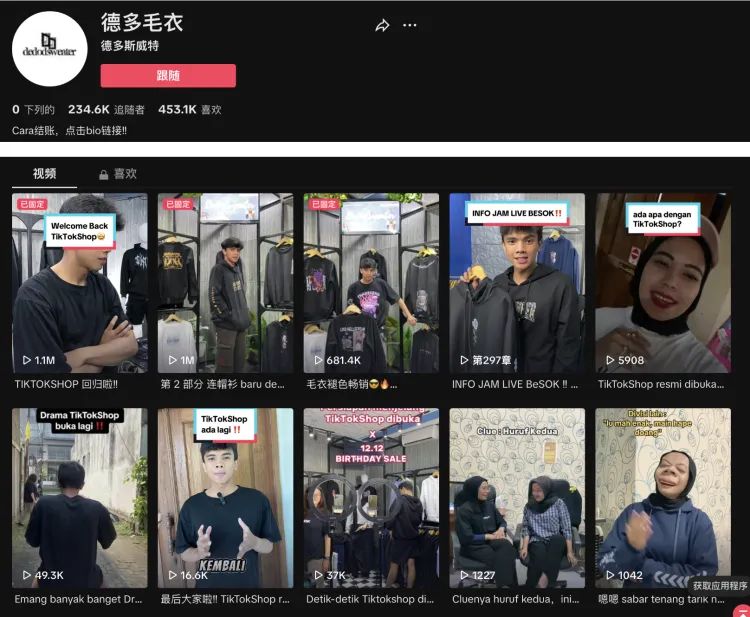Click the play icon next to 37K
The image size is (750, 617).
click(319, 575)
